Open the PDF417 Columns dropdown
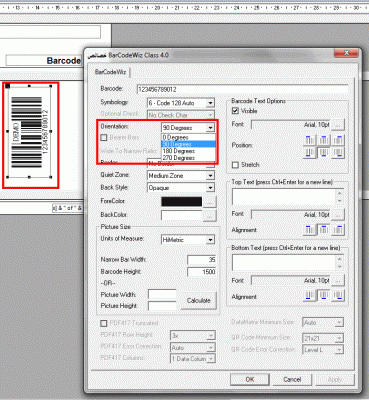 (211, 359)
